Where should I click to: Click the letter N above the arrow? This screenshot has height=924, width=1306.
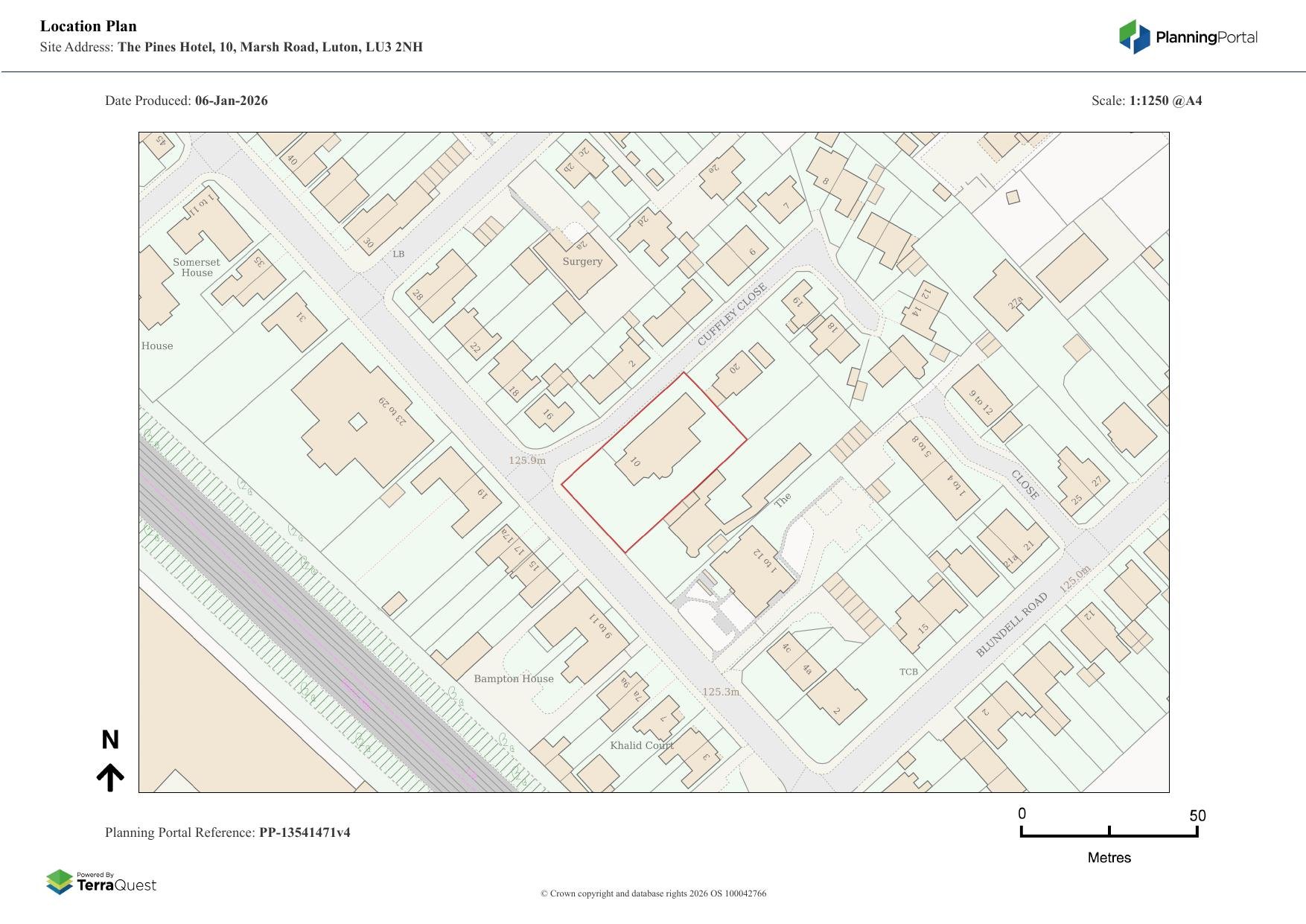[x=110, y=740]
